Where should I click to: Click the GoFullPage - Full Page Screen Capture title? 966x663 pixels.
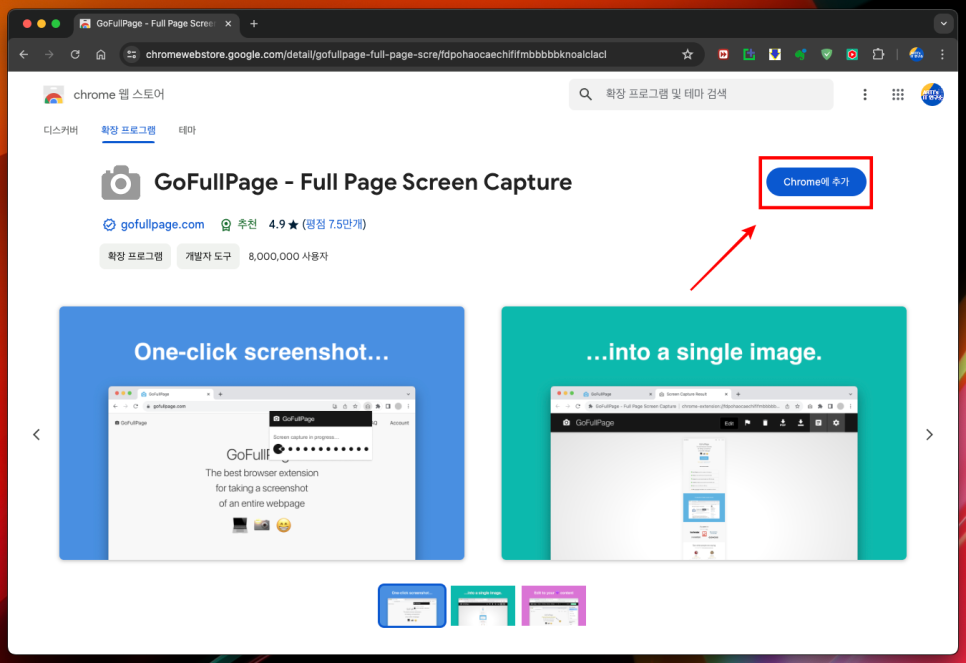pyautogui.click(x=363, y=182)
